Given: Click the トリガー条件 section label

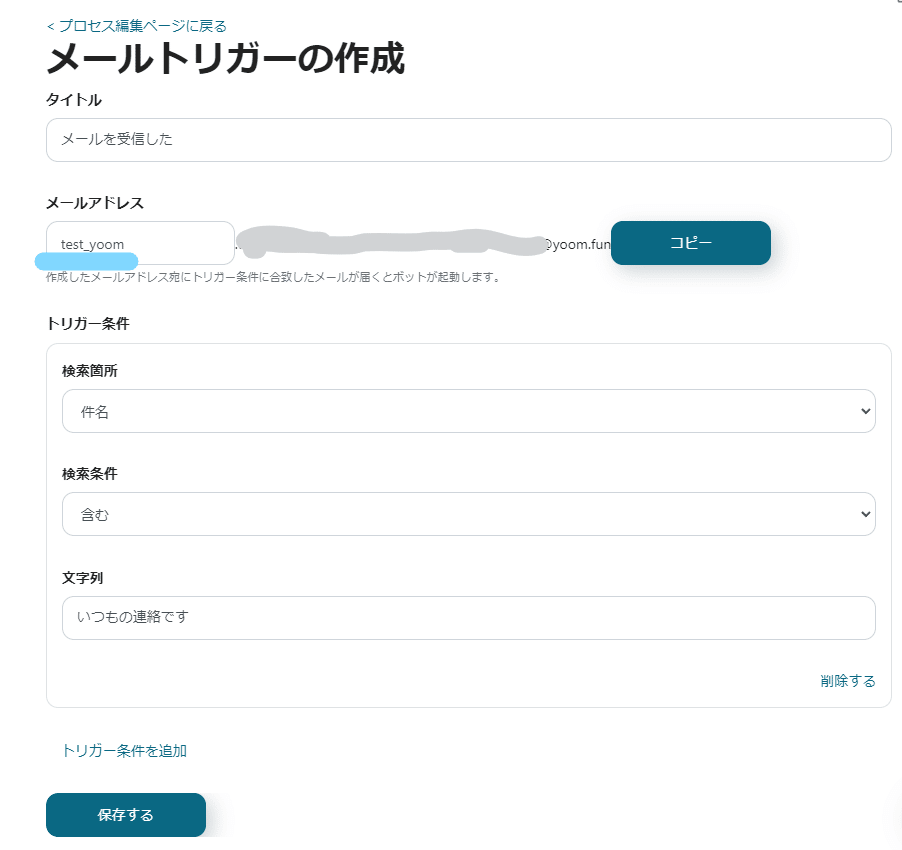Looking at the screenshot, I should (x=88, y=324).
